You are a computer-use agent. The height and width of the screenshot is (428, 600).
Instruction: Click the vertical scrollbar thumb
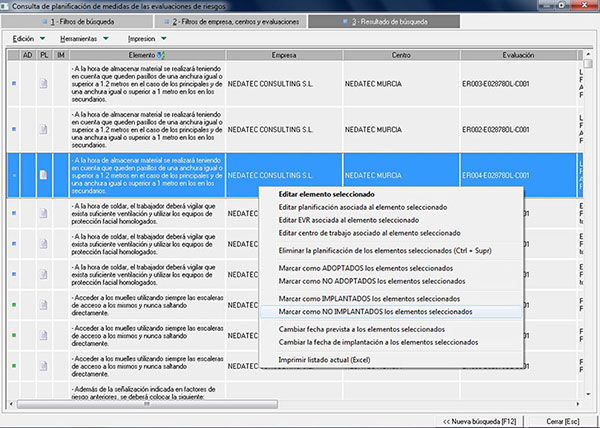tap(588, 63)
